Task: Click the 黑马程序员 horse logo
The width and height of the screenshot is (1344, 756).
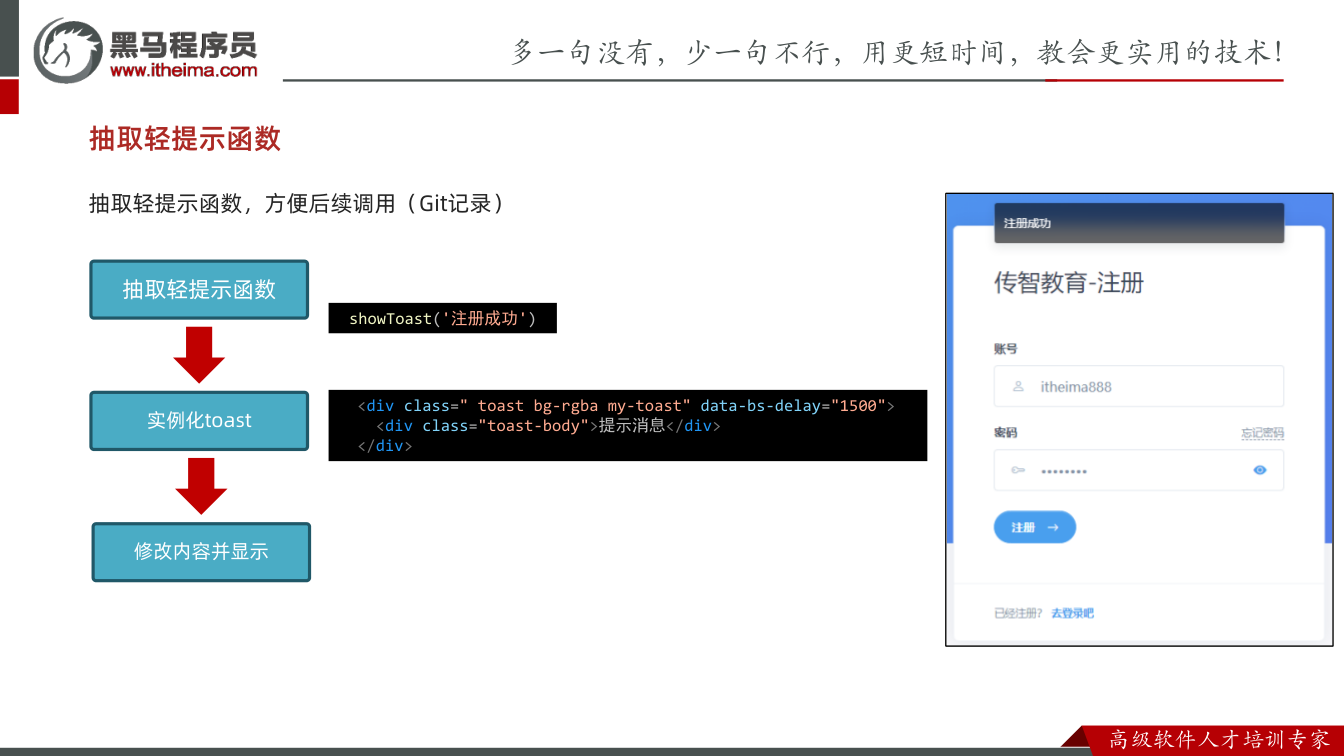Action: (x=67, y=49)
